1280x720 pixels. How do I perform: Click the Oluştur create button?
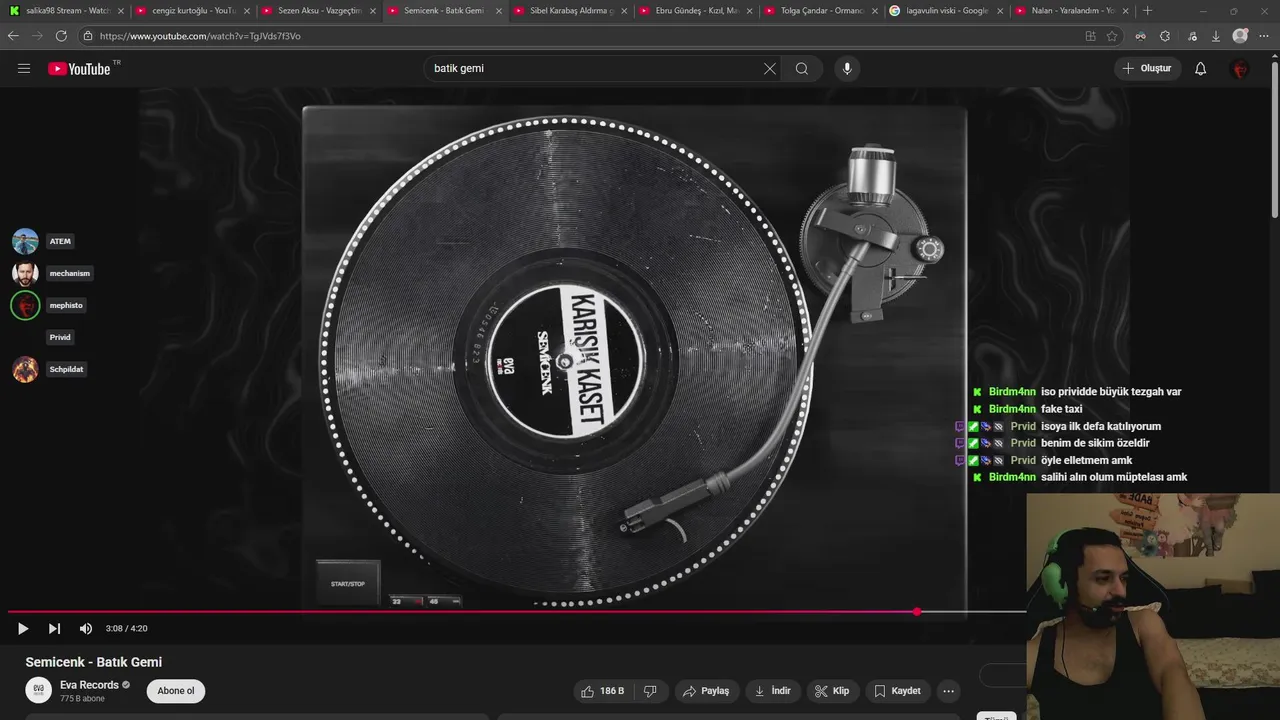pyautogui.click(x=1147, y=69)
